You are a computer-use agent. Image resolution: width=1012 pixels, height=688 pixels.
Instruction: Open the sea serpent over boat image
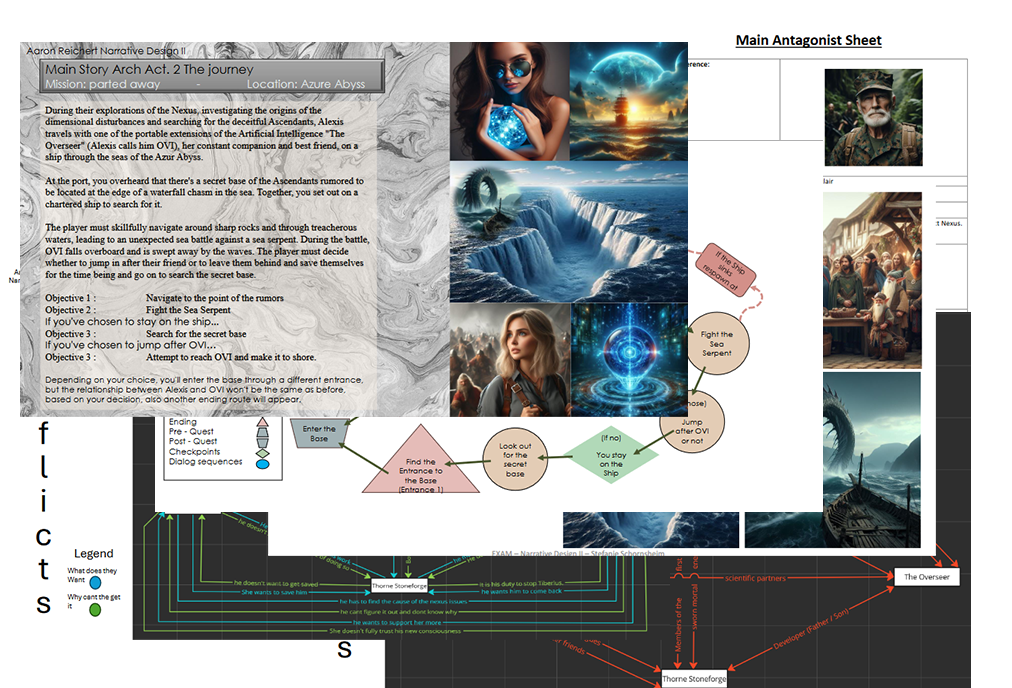click(x=872, y=460)
